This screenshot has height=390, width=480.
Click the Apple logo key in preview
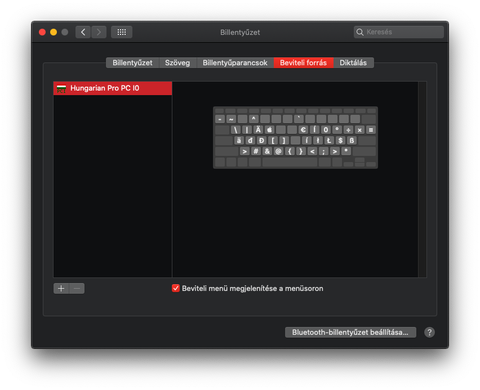coord(269,130)
